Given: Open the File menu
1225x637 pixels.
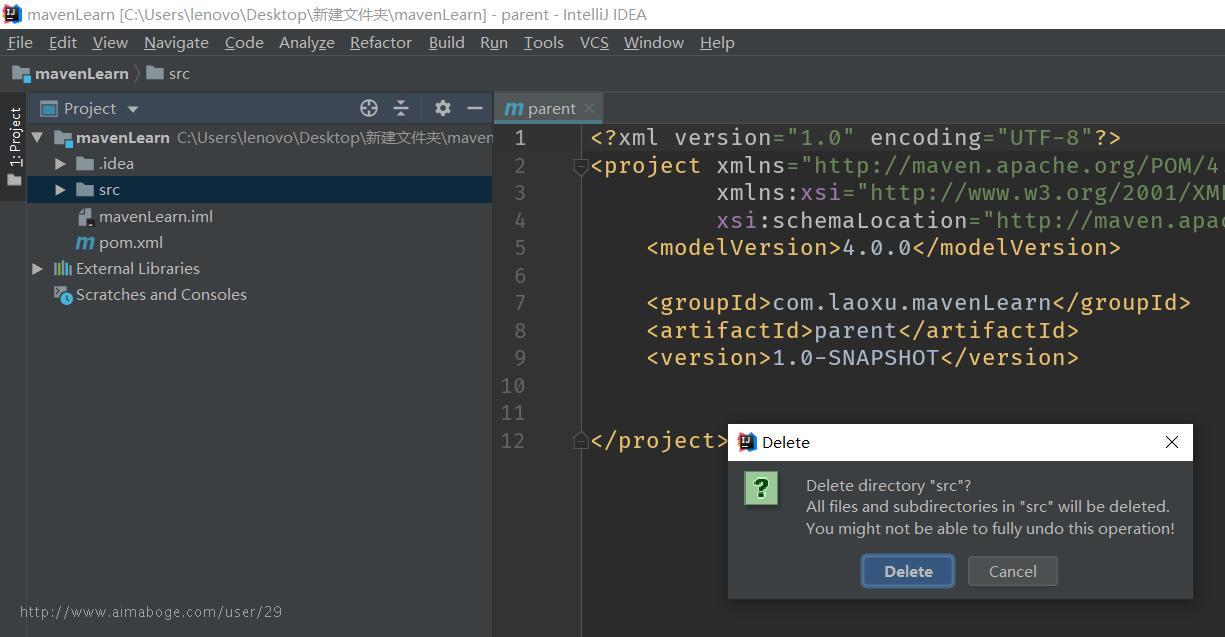Looking at the screenshot, I should (x=20, y=42).
